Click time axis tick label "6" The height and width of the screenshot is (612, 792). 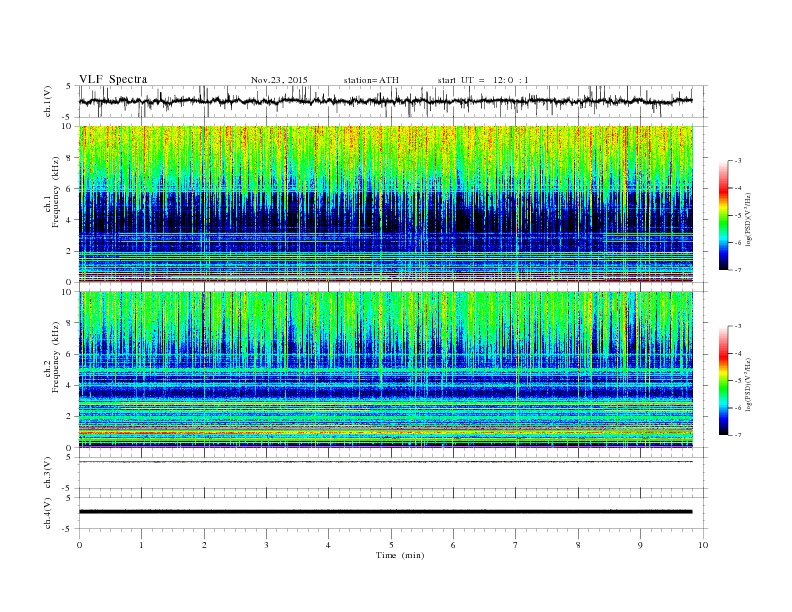click(453, 545)
